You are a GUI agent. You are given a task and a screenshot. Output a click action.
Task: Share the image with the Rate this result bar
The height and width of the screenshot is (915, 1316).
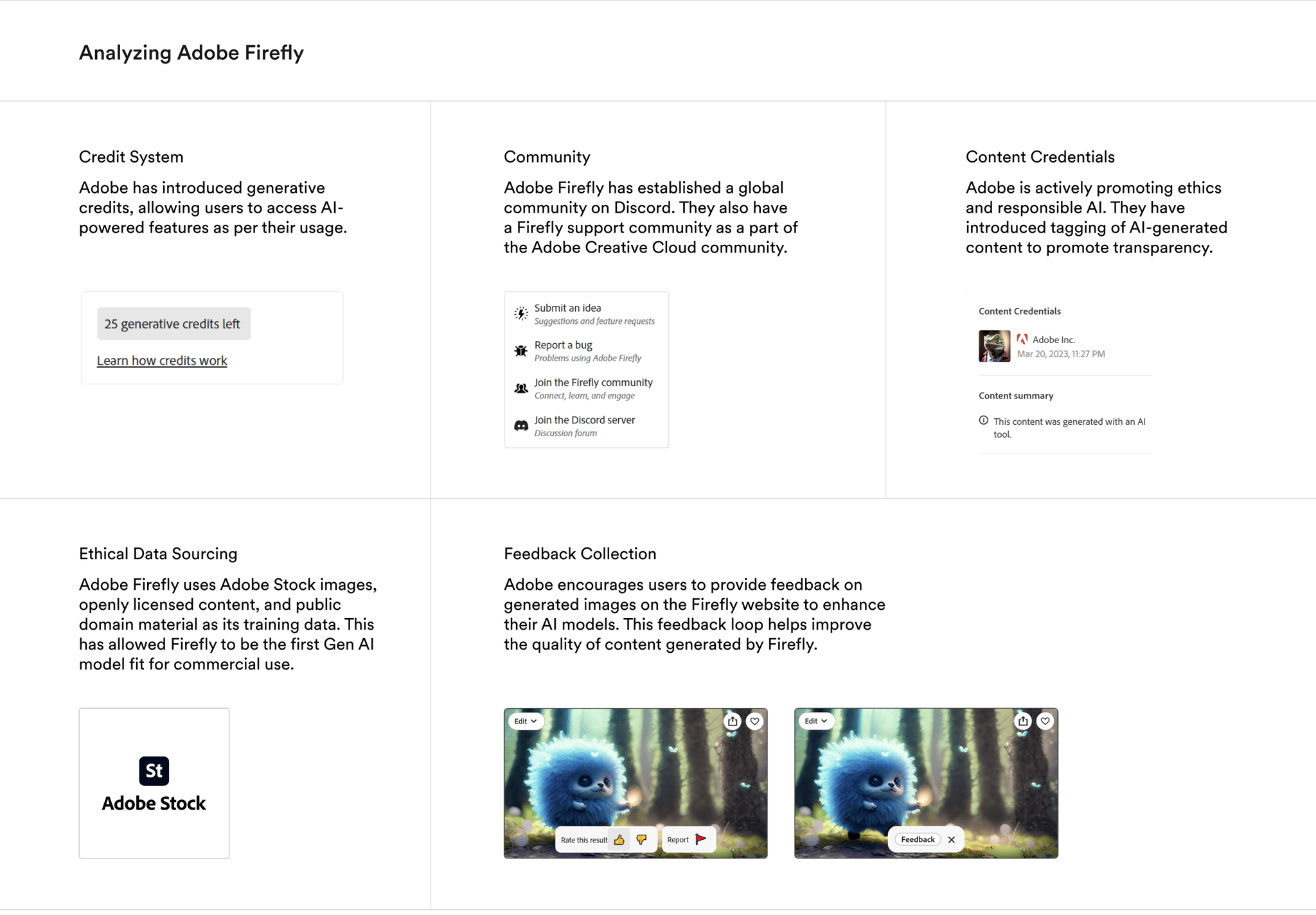tap(733, 721)
